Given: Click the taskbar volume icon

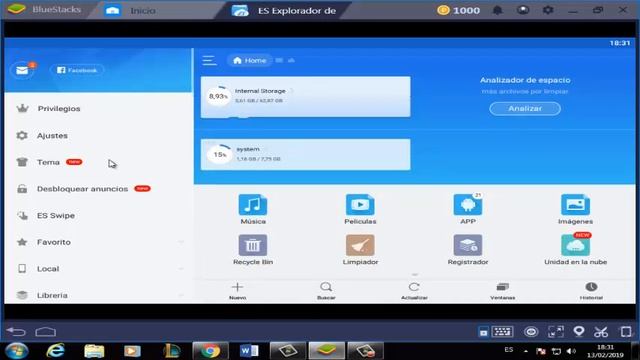Looking at the screenshot, I should 571,351.
